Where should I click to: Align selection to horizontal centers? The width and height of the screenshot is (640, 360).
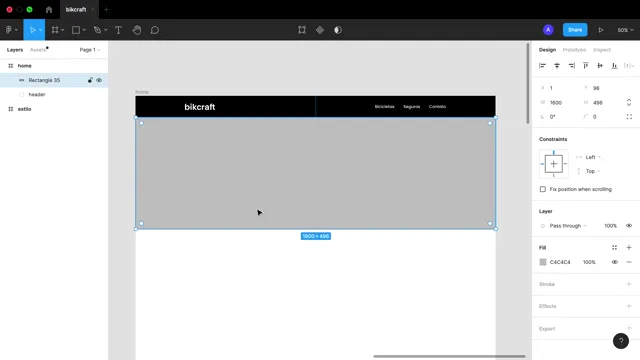point(557,66)
